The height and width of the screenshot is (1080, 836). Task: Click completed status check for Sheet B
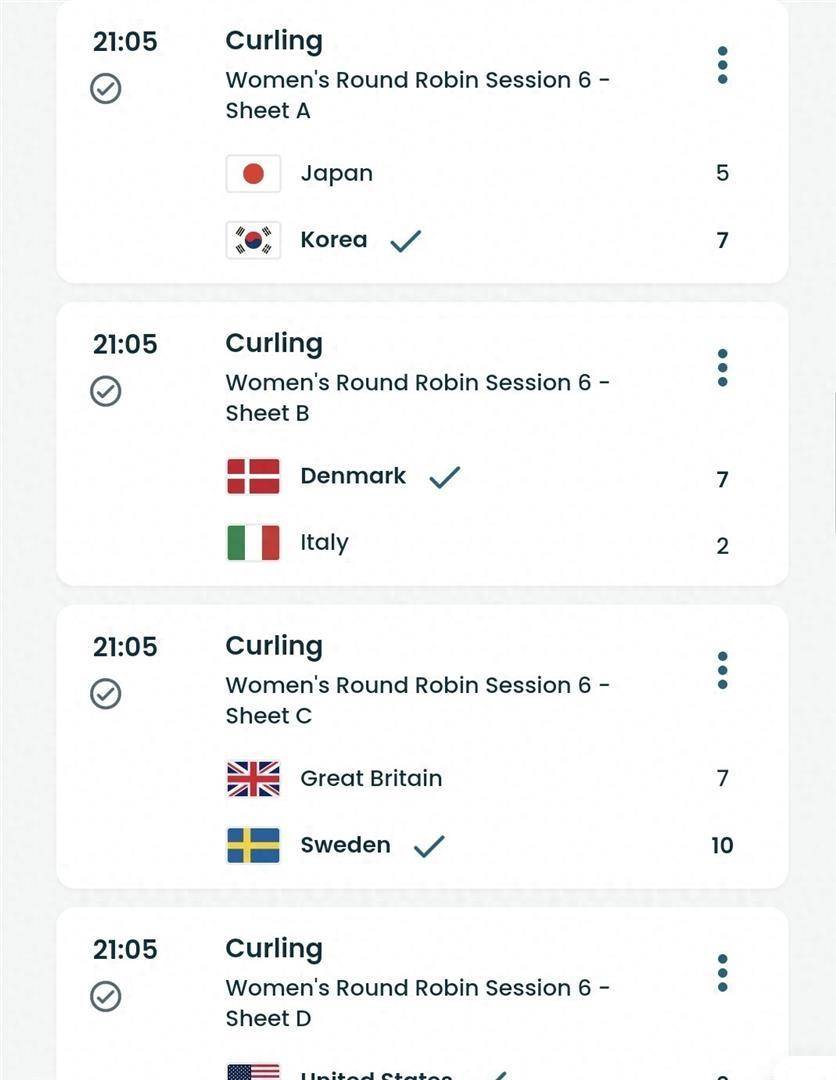[x=106, y=391]
